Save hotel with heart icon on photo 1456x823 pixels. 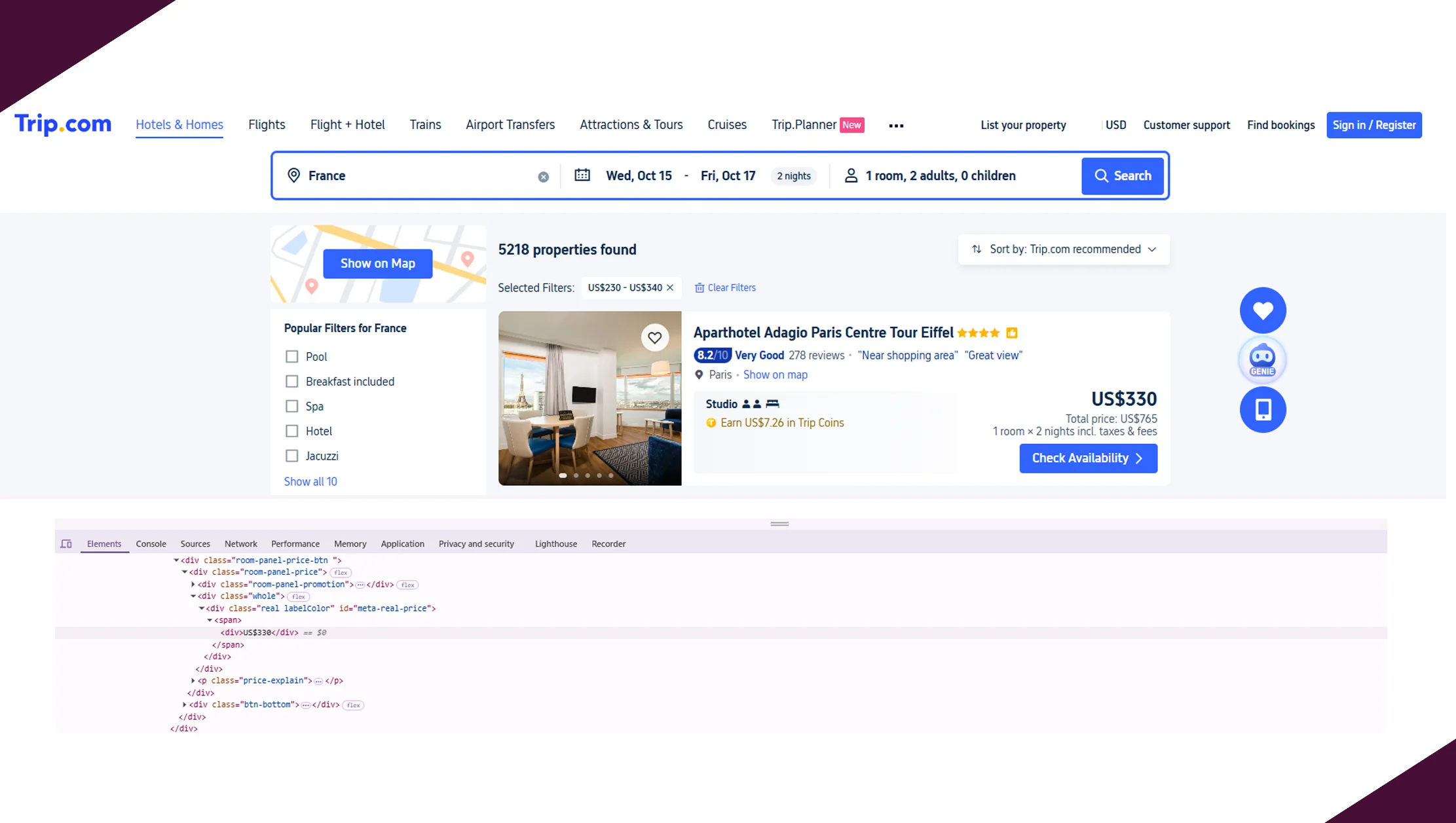coord(654,338)
